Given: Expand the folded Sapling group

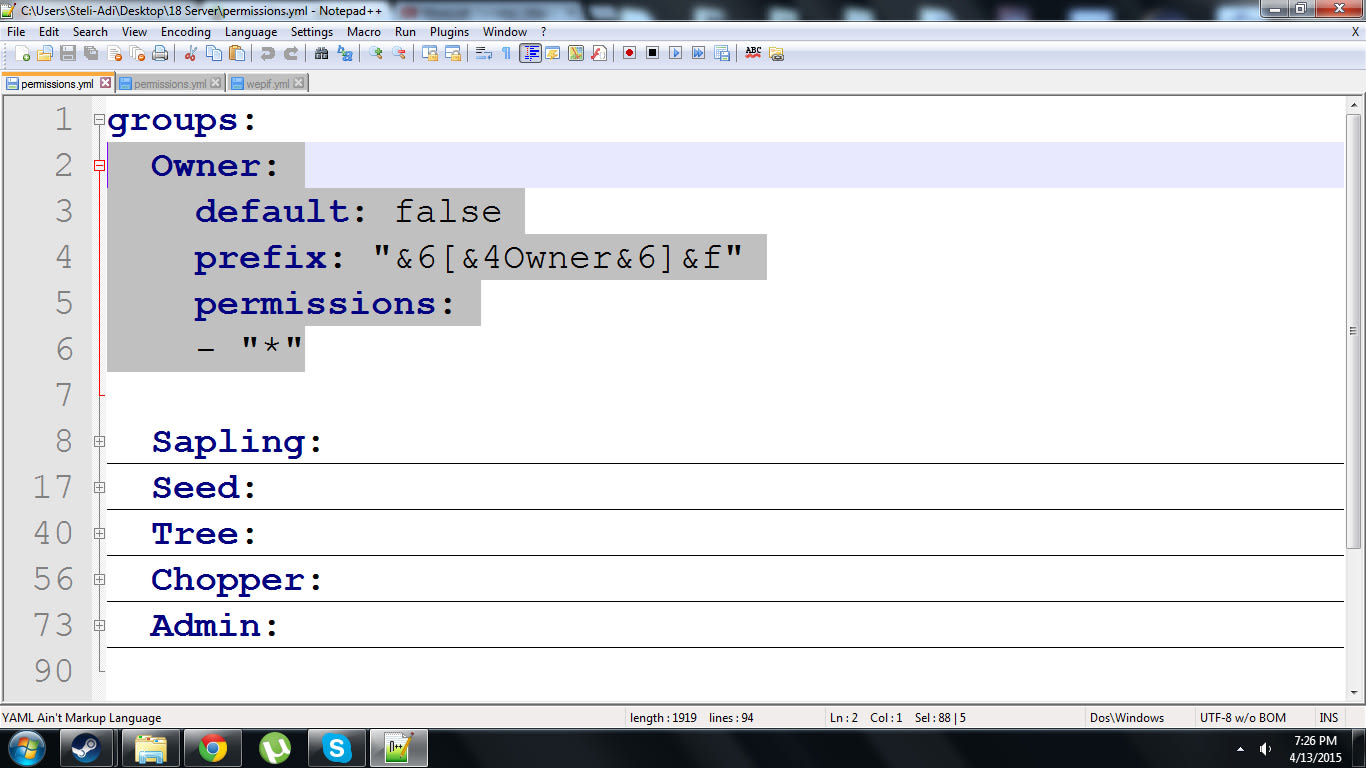Looking at the screenshot, I should click(99, 441).
